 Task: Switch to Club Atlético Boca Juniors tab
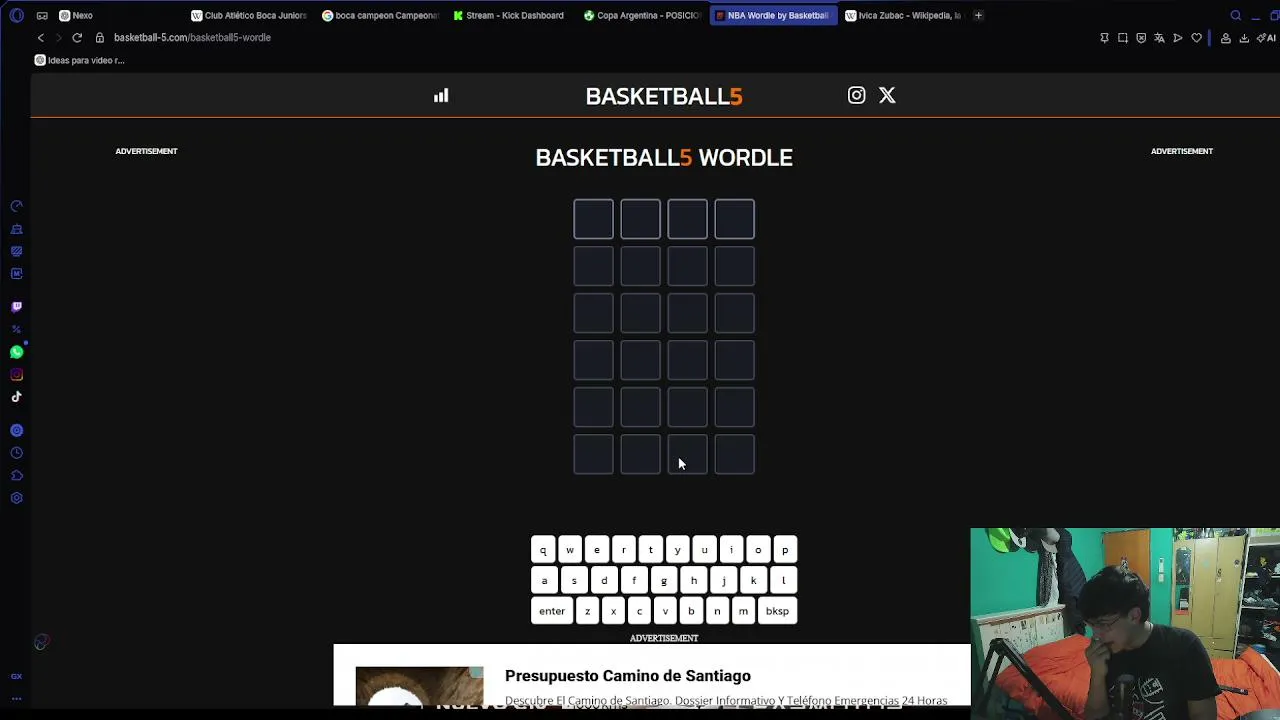249,15
